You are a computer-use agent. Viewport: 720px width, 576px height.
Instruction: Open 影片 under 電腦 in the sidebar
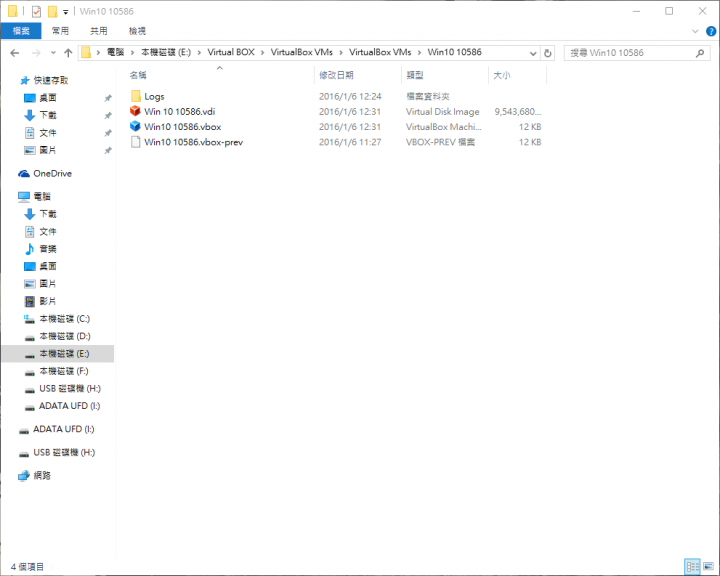[x=48, y=301]
